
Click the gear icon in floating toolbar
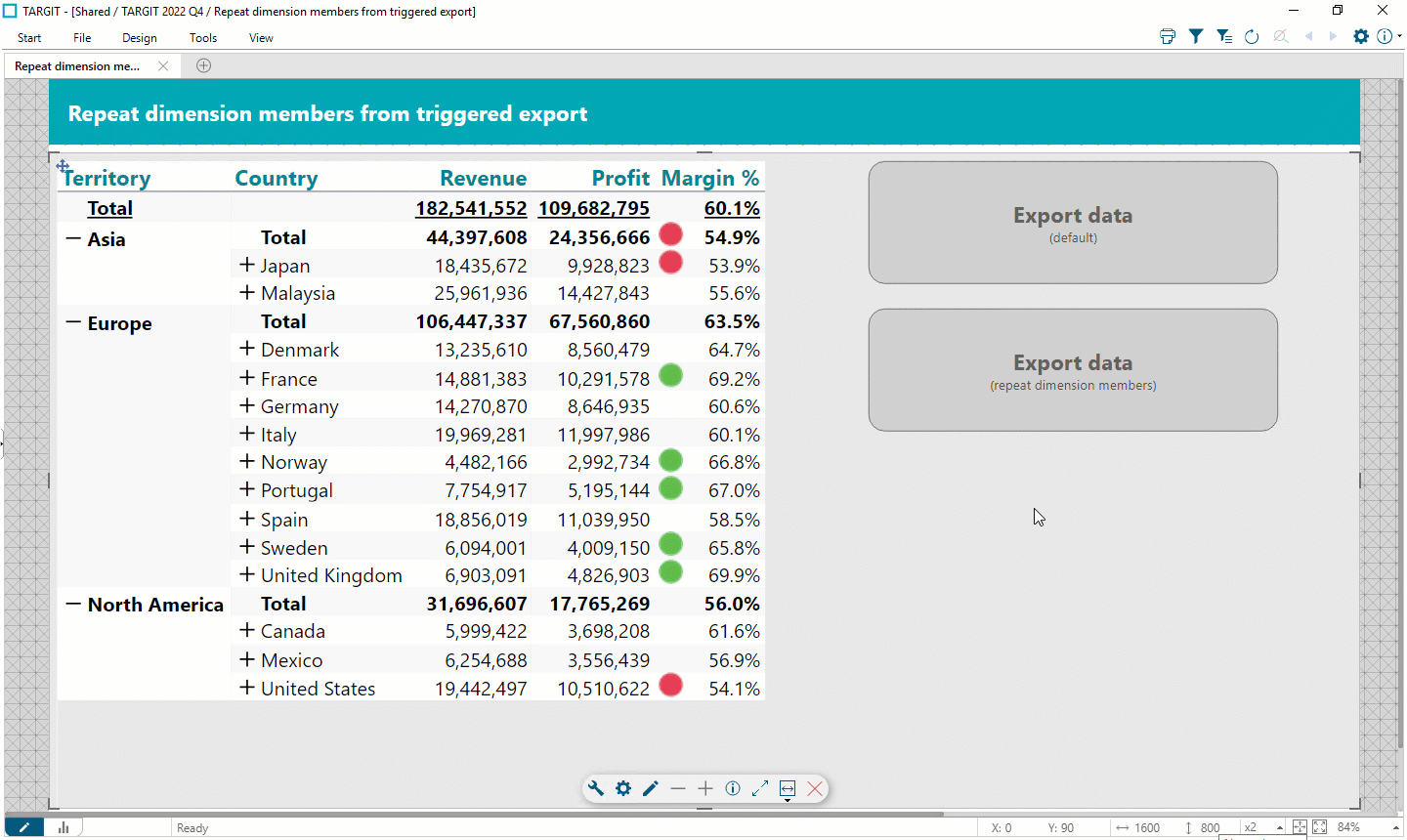tap(623, 788)
